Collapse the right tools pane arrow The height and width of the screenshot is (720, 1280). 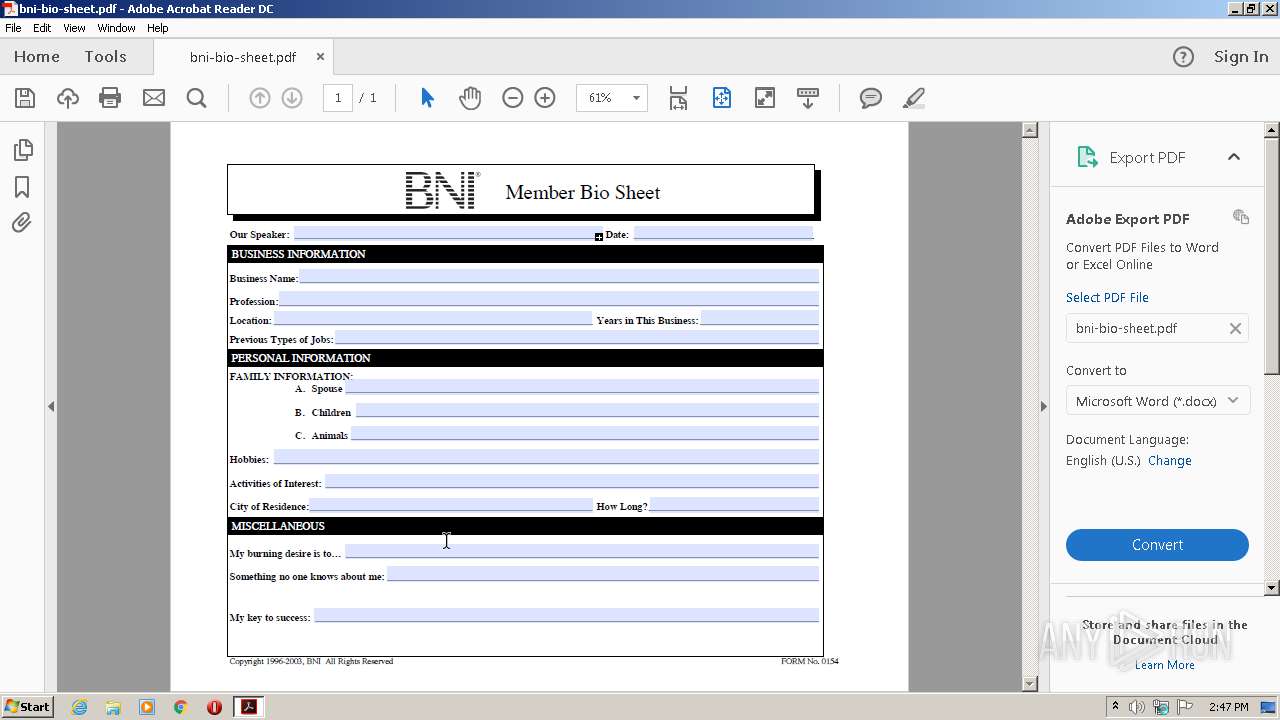1043,406
